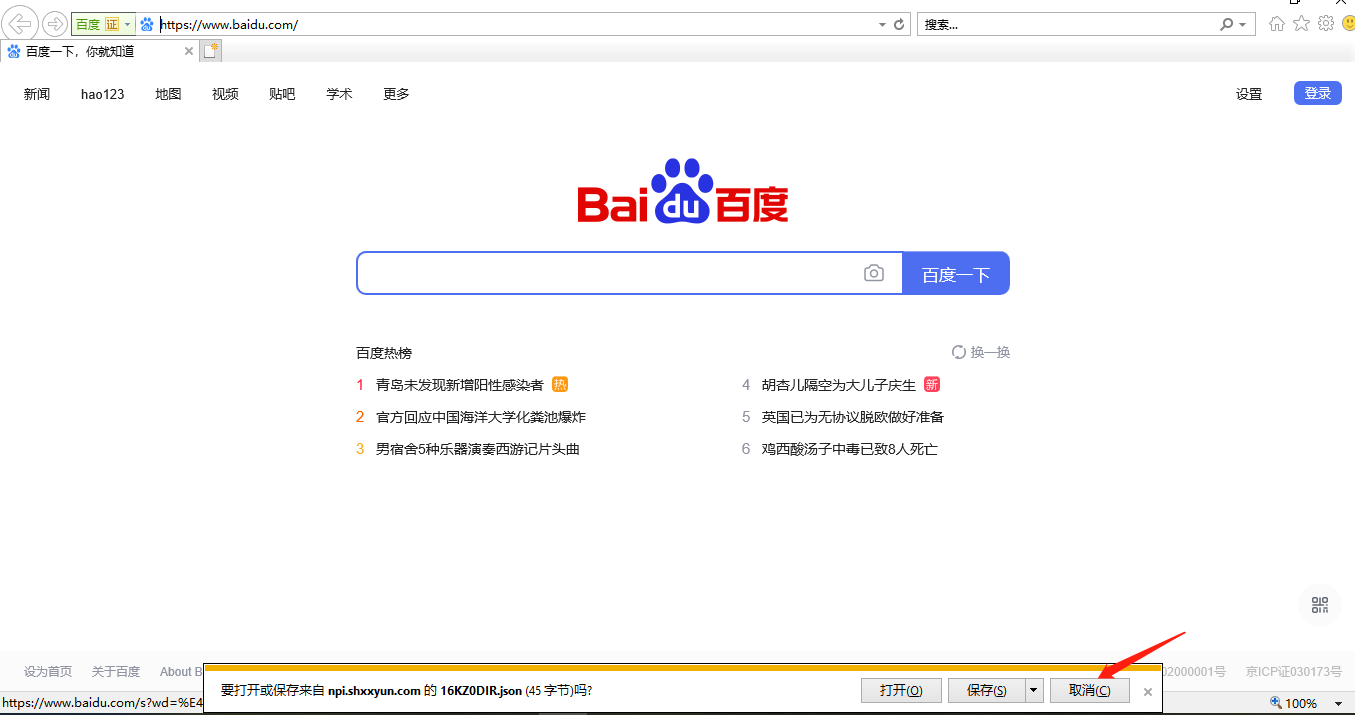Open the dropdown arrow next to 保存(S)
The height and width of the screenshot is (715, 1355).
pos(1034,690)
